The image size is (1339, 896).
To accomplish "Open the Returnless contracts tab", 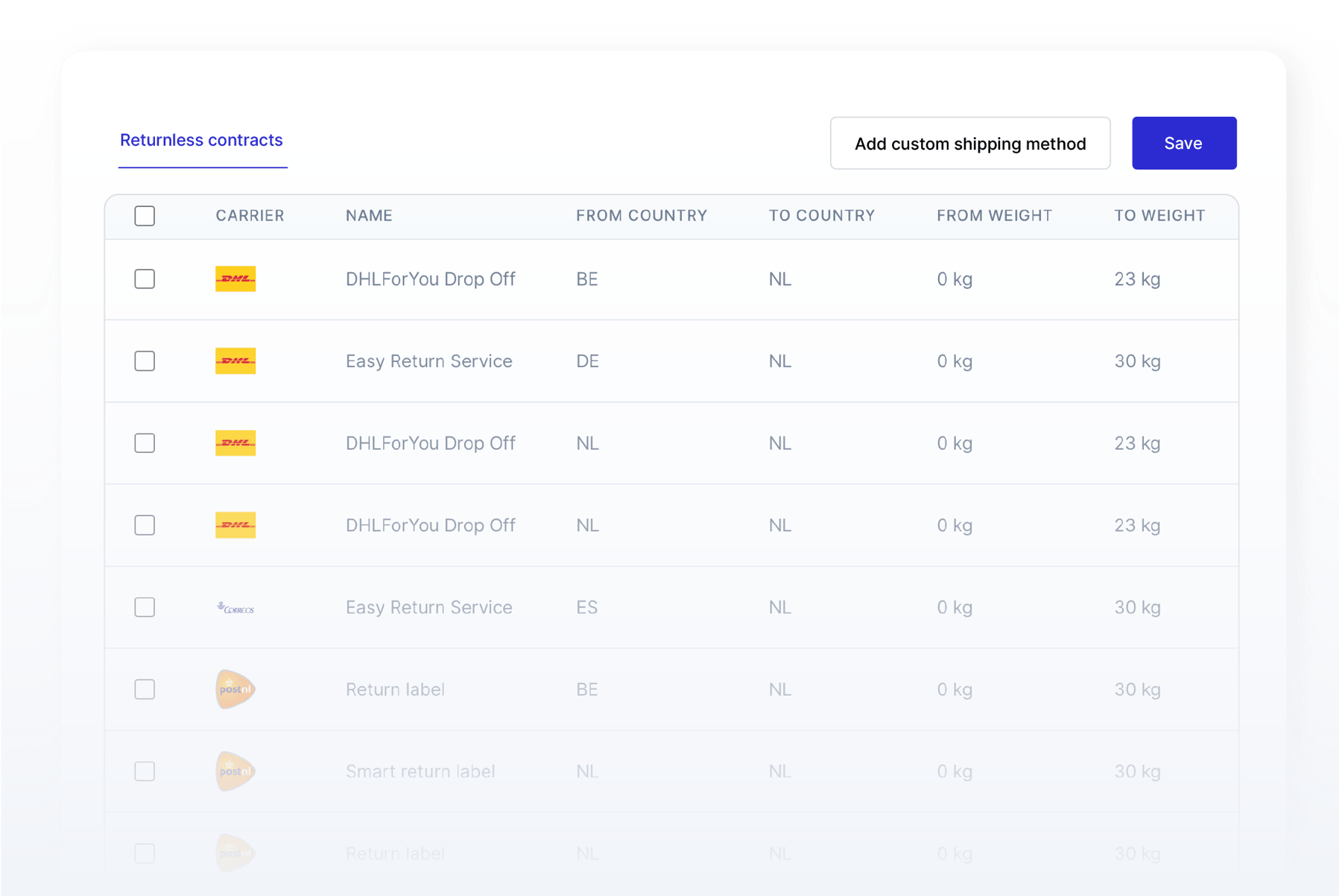I will click(201, 140).
